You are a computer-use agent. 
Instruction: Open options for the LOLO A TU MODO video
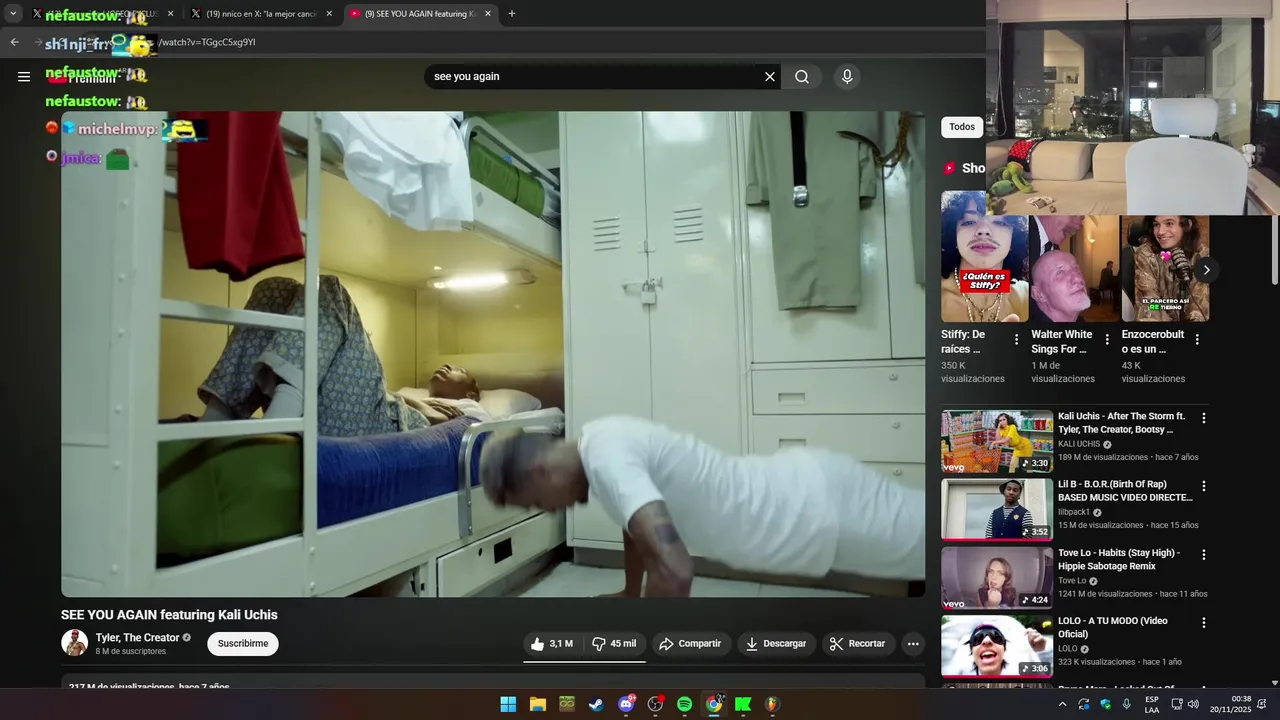click(1204, 622)
